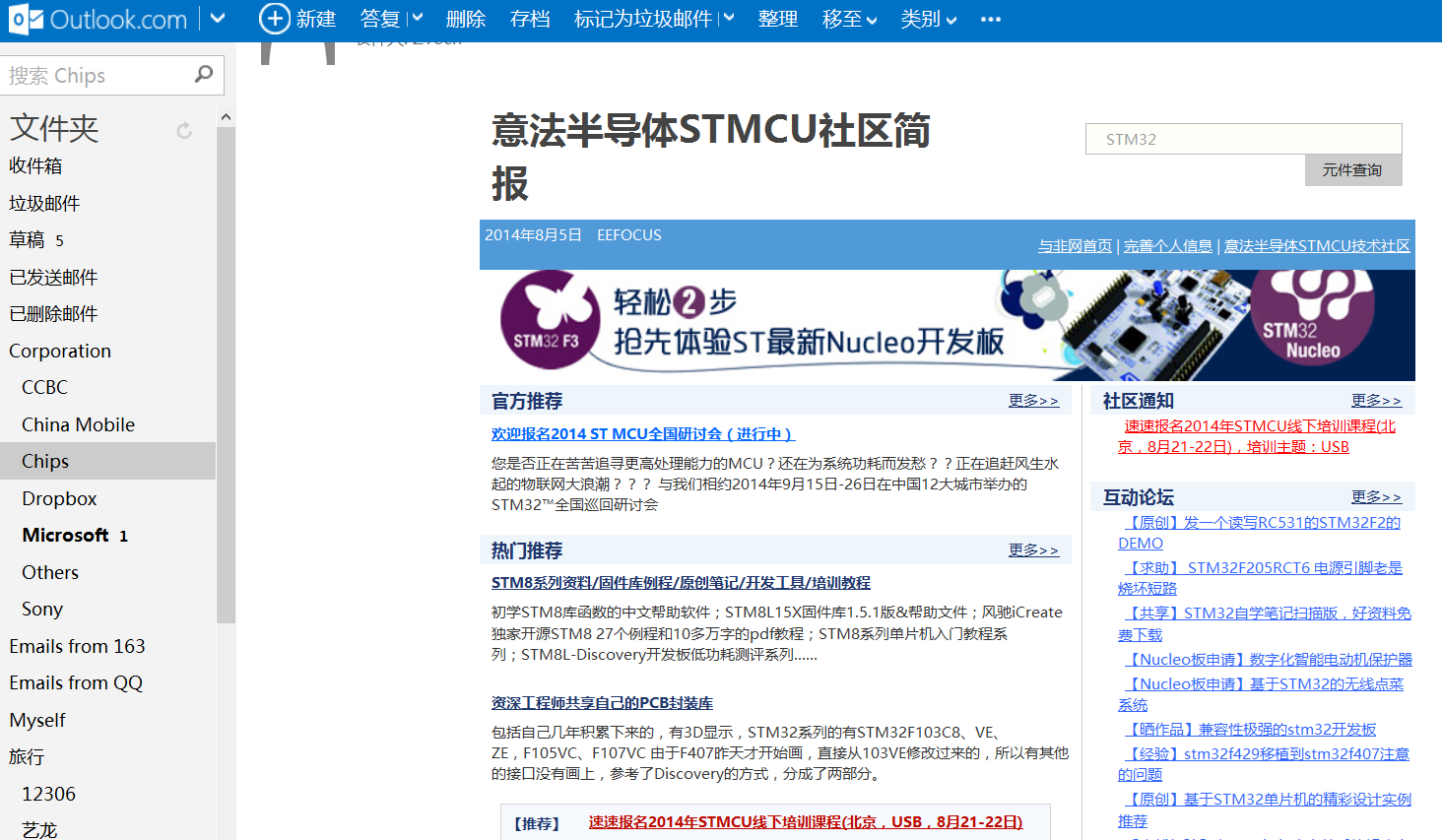1442x840 pixels.
Task: Click the Outlook.com logo
Action: [98, 19]
